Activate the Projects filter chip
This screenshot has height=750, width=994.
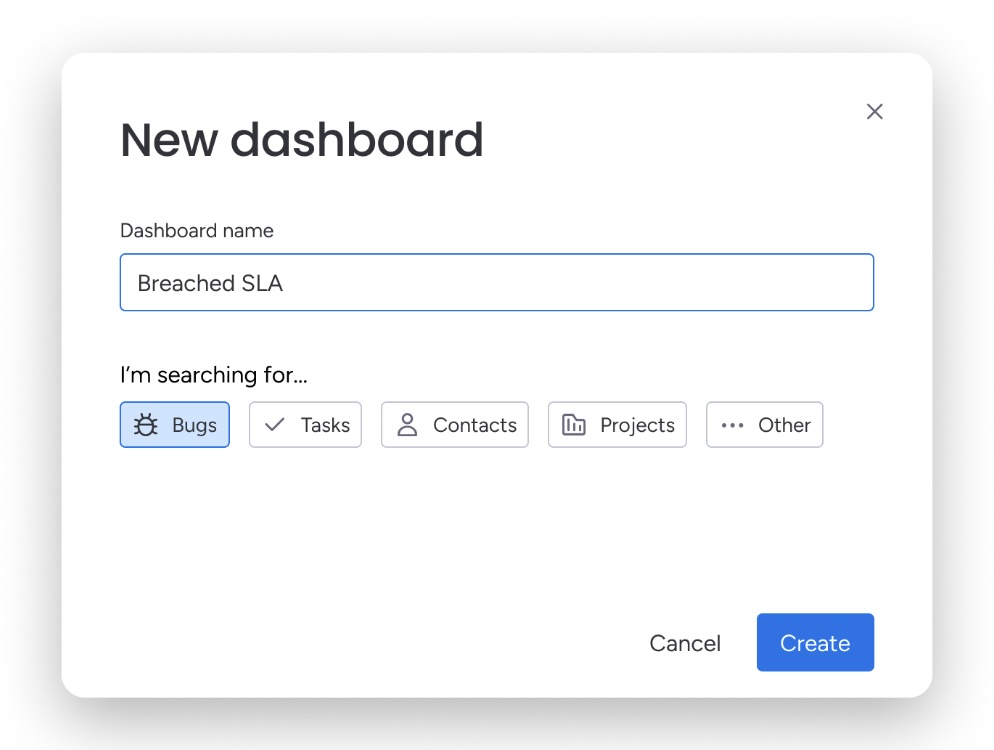tap(616, 424)
